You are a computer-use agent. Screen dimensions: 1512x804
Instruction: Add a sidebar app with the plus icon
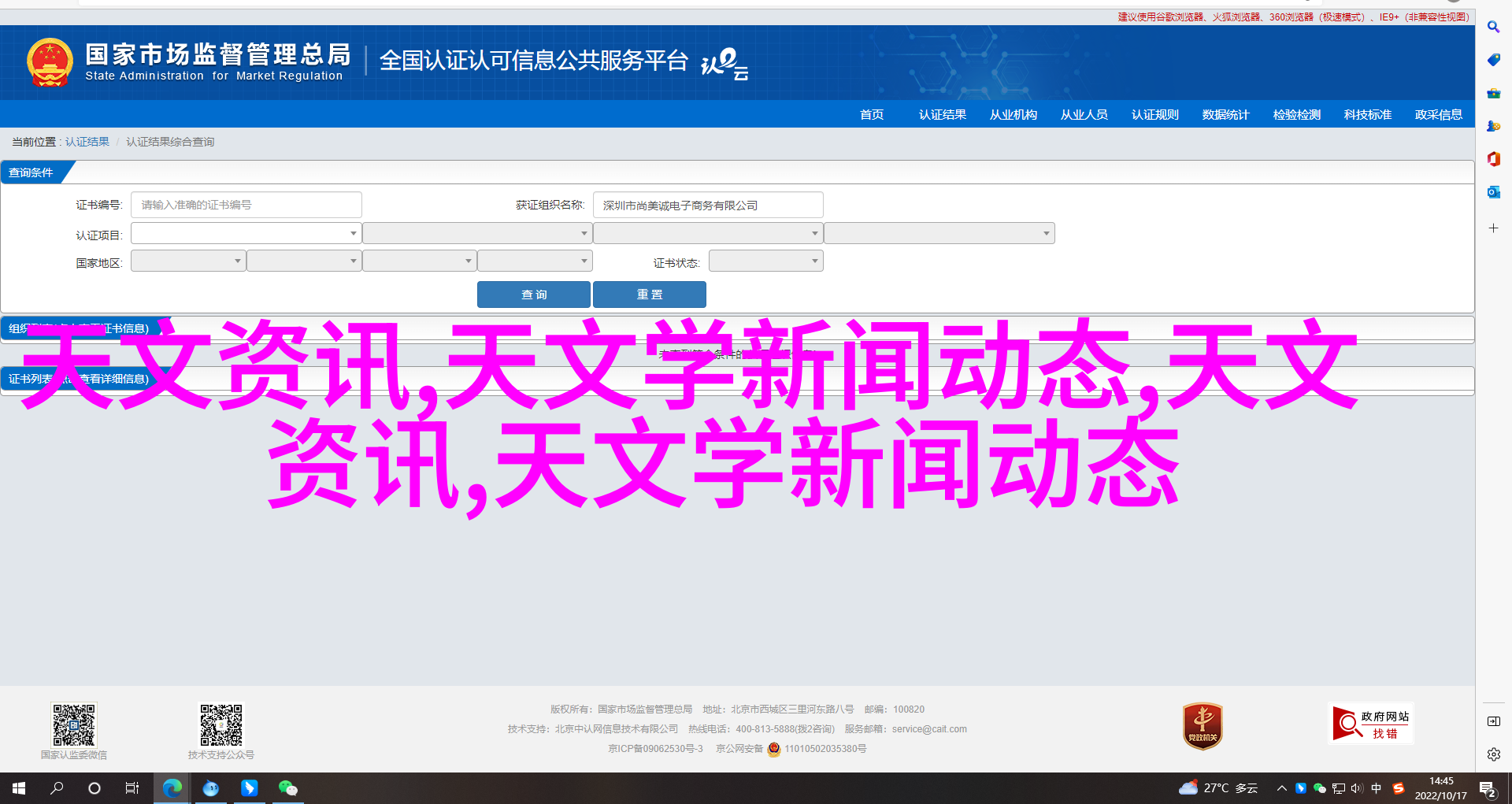tap(1493, 228)
